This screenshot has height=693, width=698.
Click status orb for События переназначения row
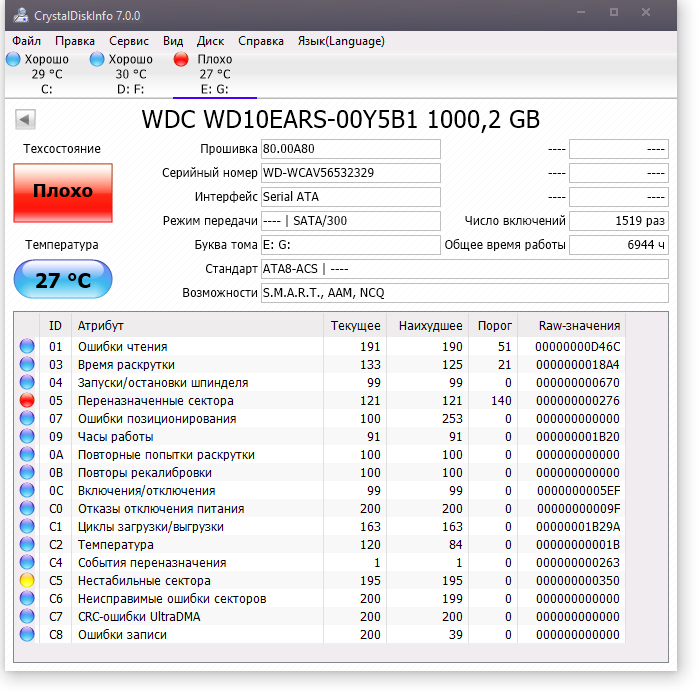27,563
